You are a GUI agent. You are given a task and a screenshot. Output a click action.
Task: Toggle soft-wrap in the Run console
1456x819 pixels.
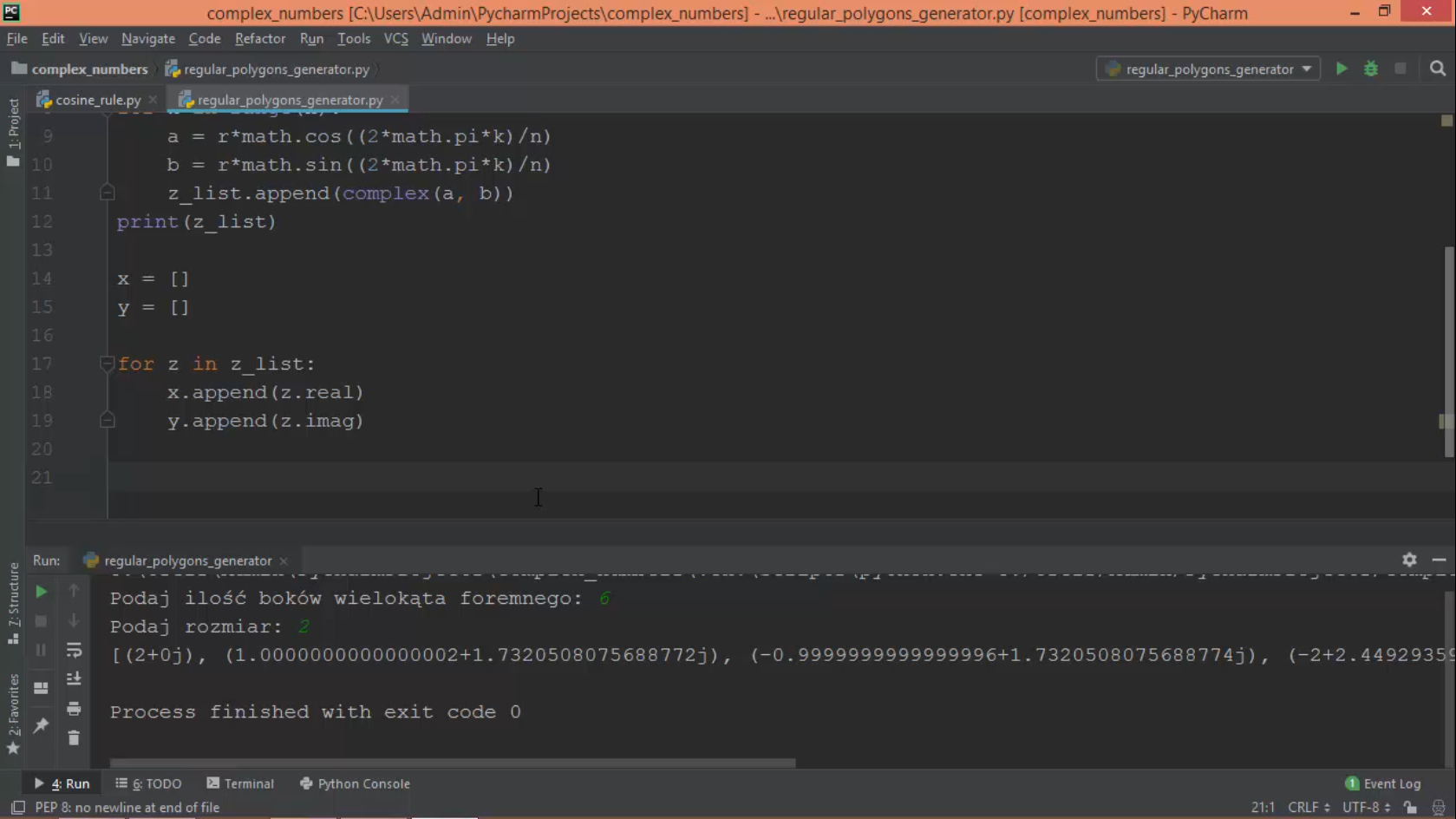click(x=74, y=650)
